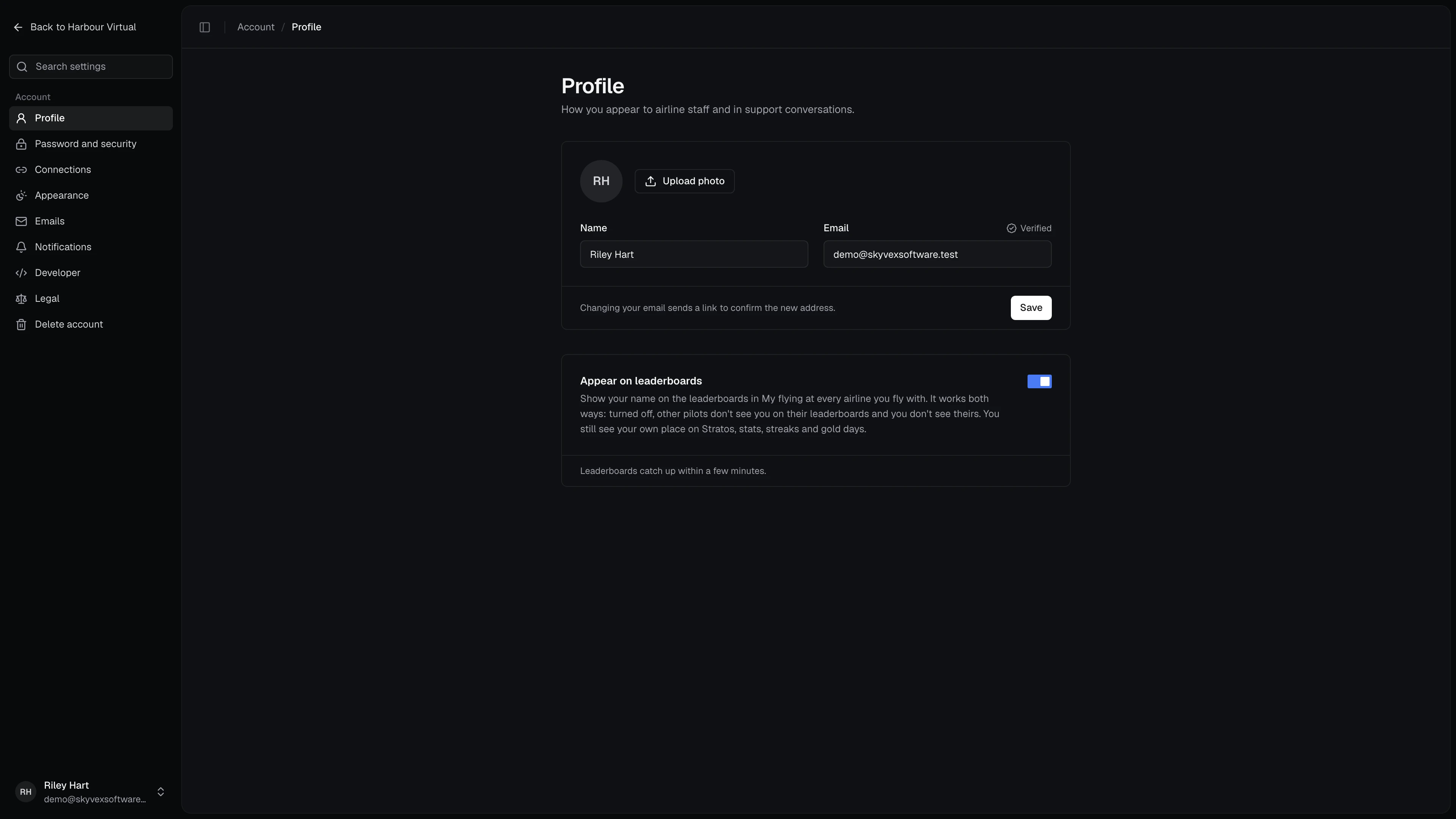Click the Legal scales icon

[22, 298]
